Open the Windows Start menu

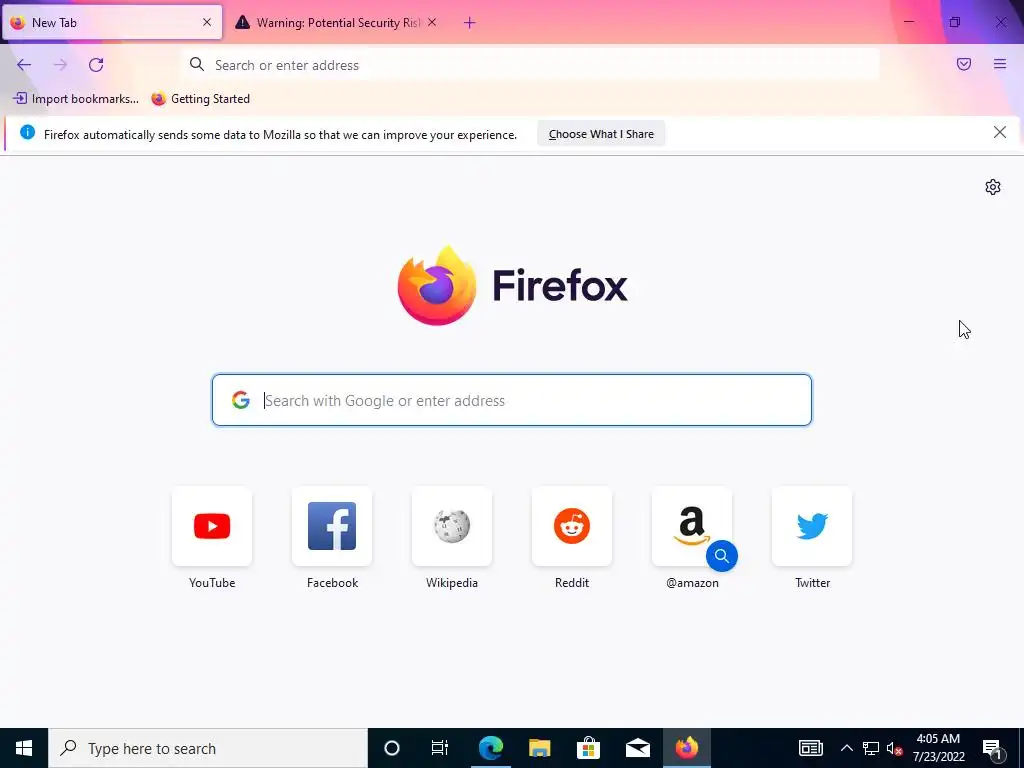tap(24, 748)
